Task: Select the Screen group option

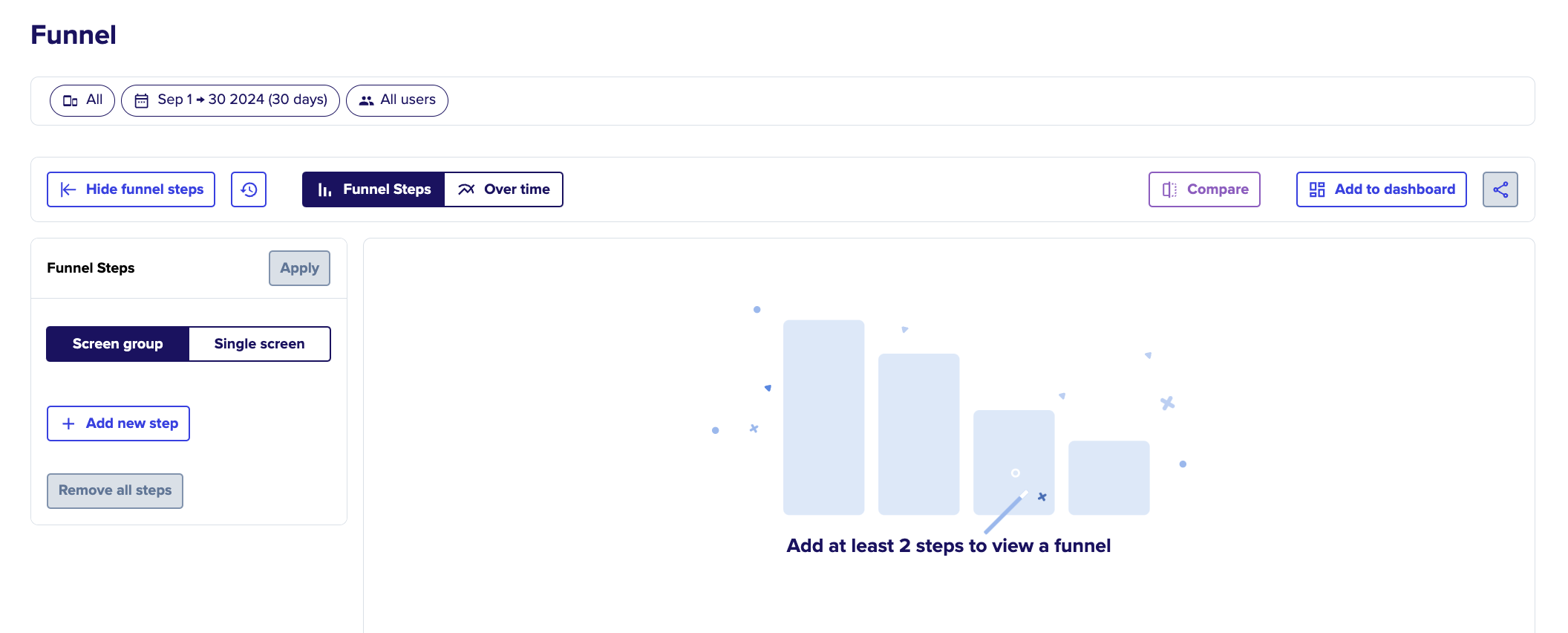Action: [118, 344]
